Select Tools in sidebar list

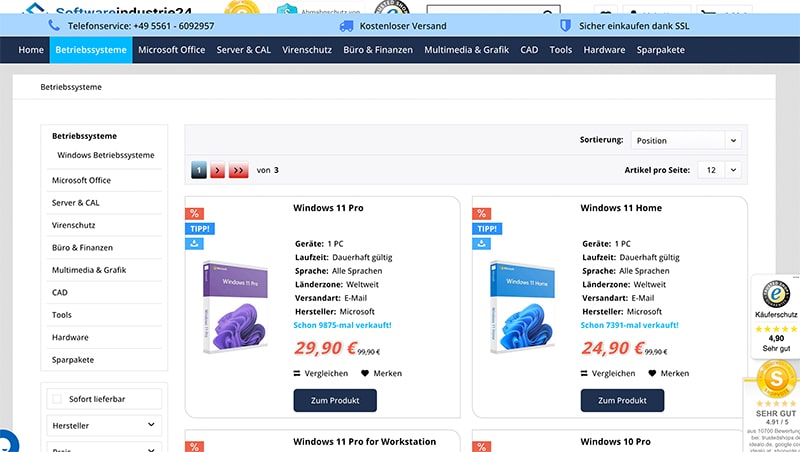tap(62, 315)
